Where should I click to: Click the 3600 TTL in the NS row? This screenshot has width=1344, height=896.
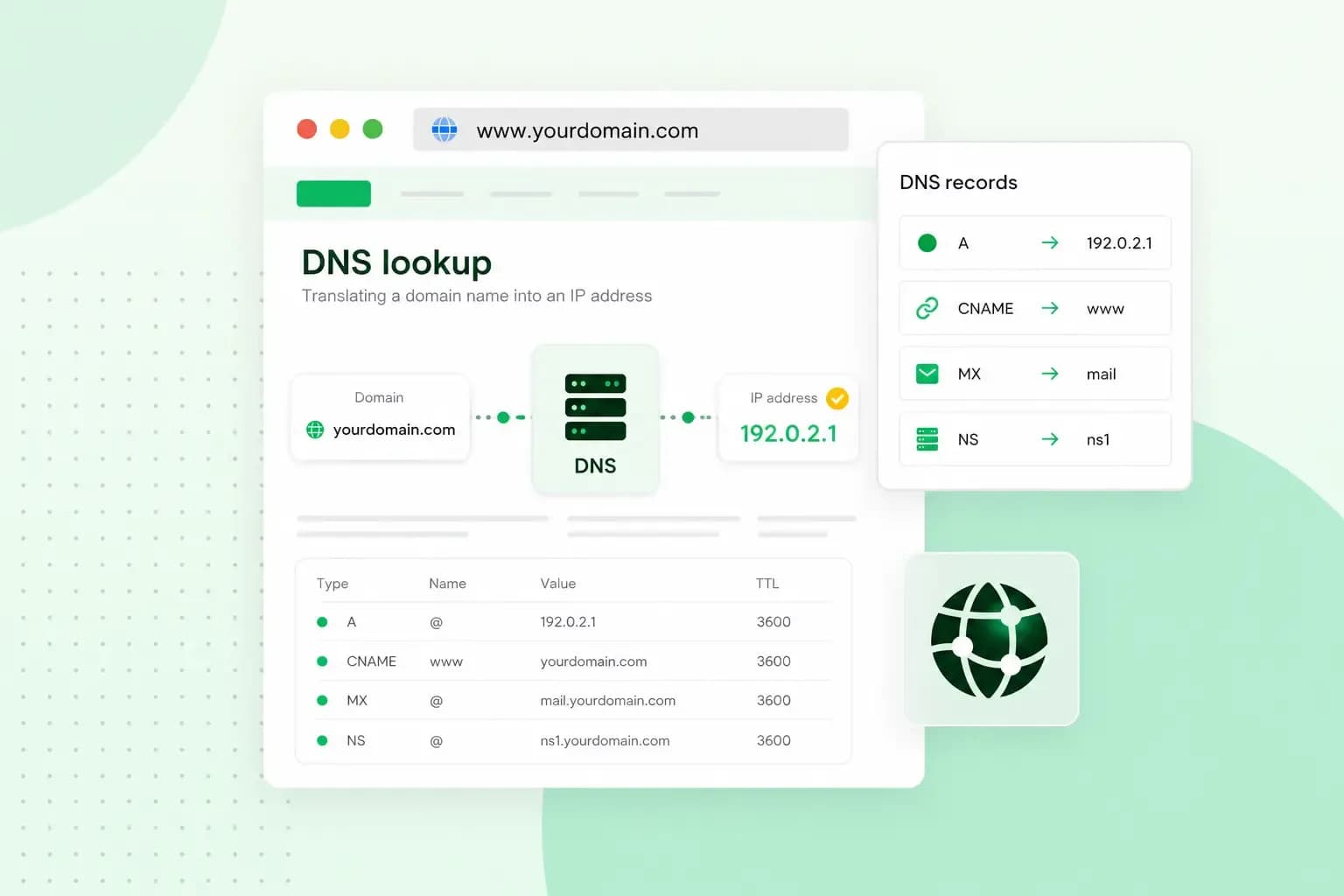click(773, 740)
